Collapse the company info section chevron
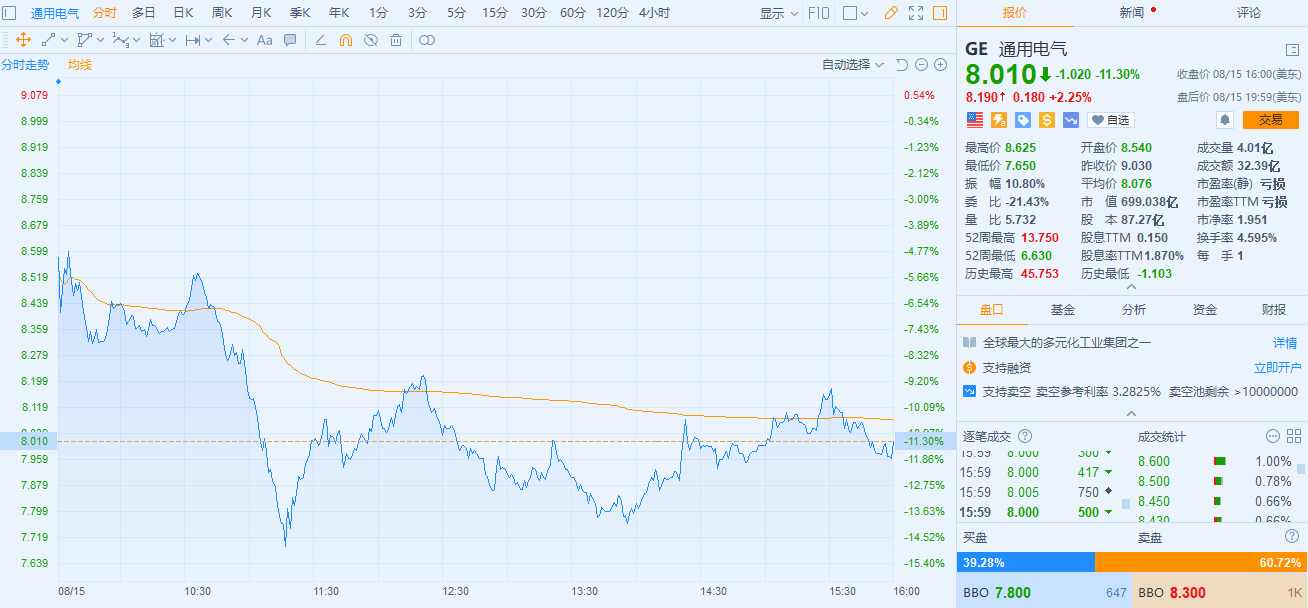 pyautogui.click(x=1132, y=412)
